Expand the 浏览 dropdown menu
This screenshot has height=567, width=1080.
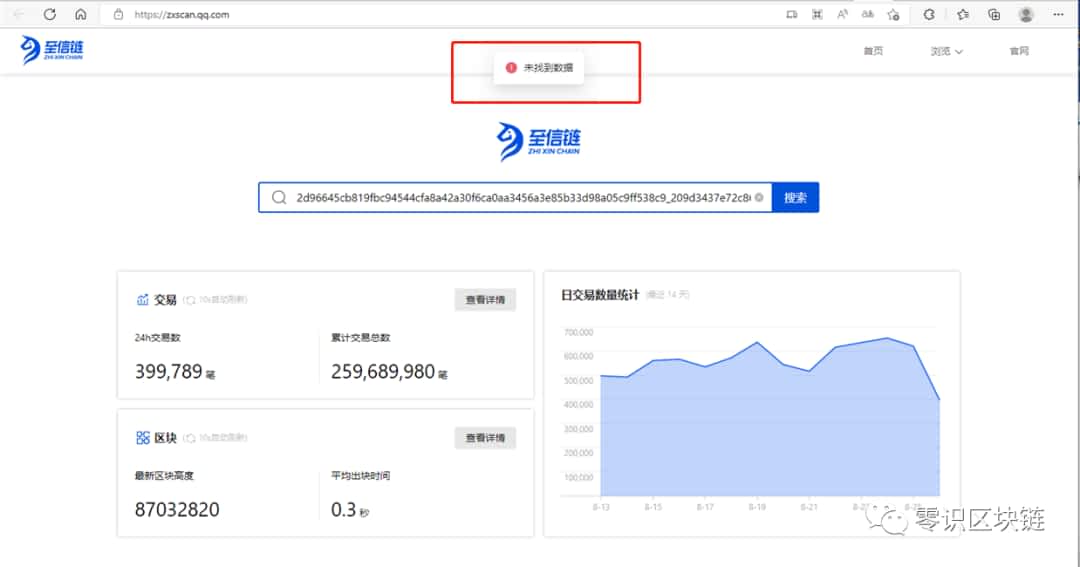pyautogui.click(x=946, y=51)
